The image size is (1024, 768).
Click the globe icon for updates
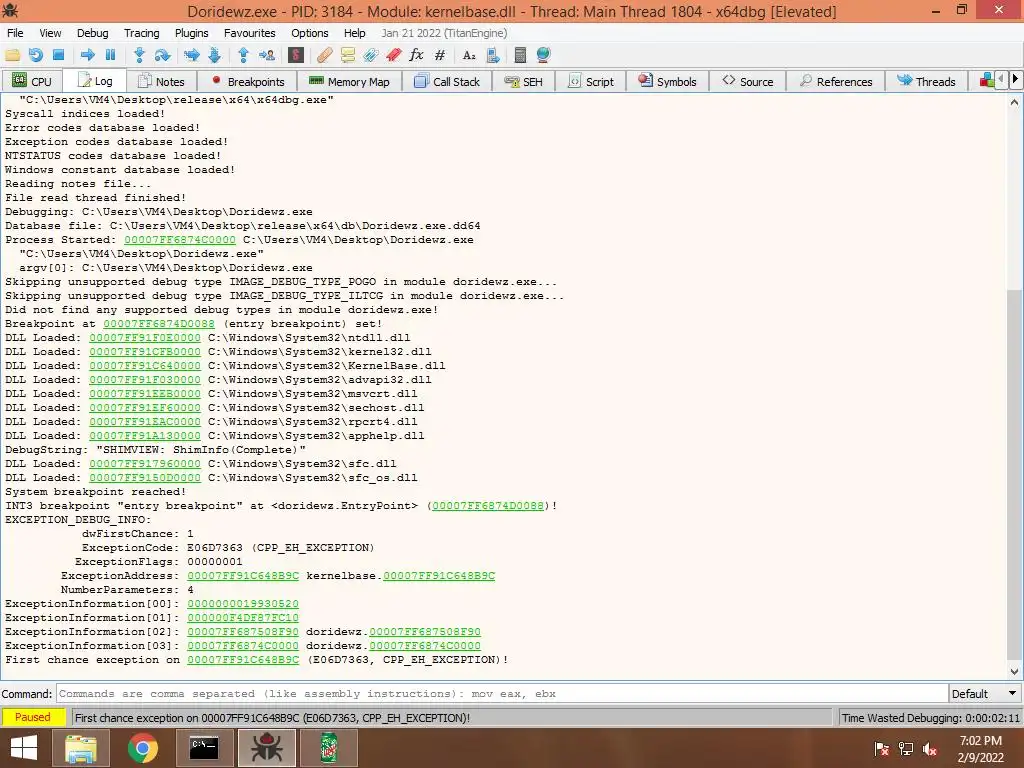(x=543, y=56)
